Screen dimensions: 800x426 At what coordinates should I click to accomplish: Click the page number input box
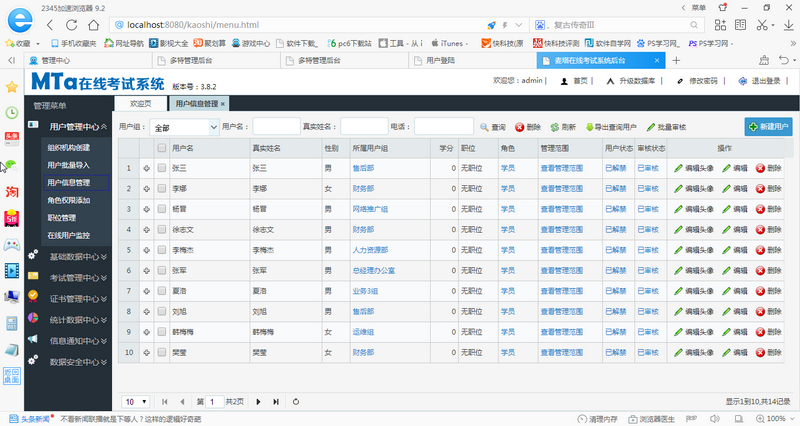pos(215,402)
